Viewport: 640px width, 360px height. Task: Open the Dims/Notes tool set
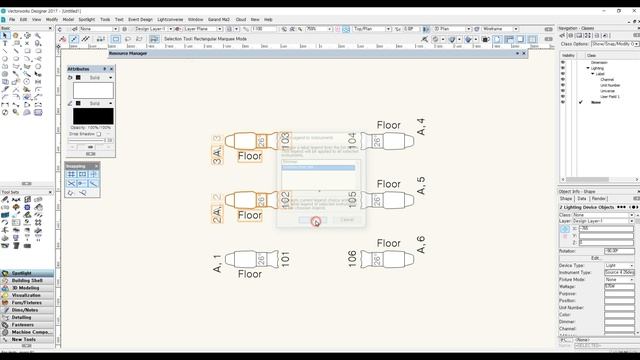(x=27, y=310)
